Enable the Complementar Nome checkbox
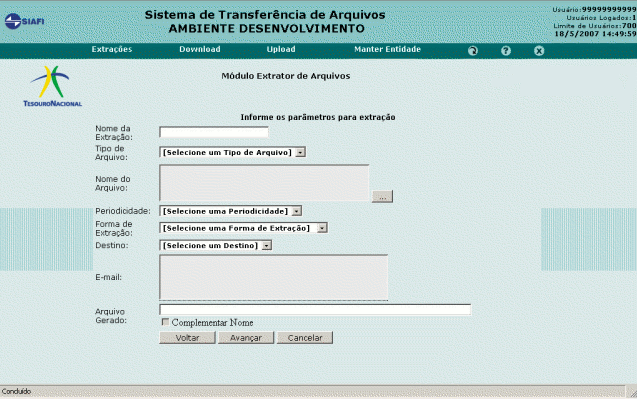The height and width of the screenshot is (399, 637). [165, 322]
